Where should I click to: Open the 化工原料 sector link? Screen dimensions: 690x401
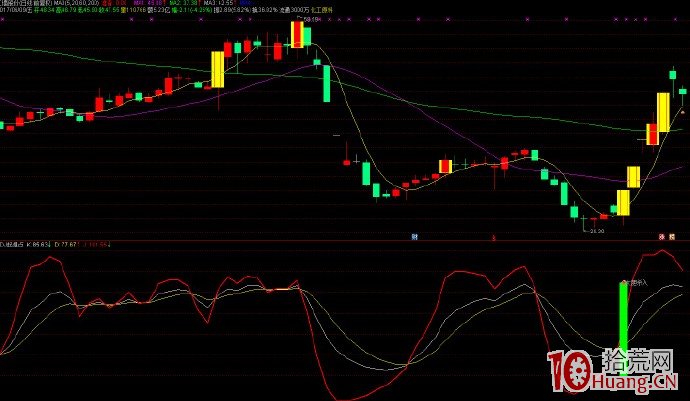[321, 10]
